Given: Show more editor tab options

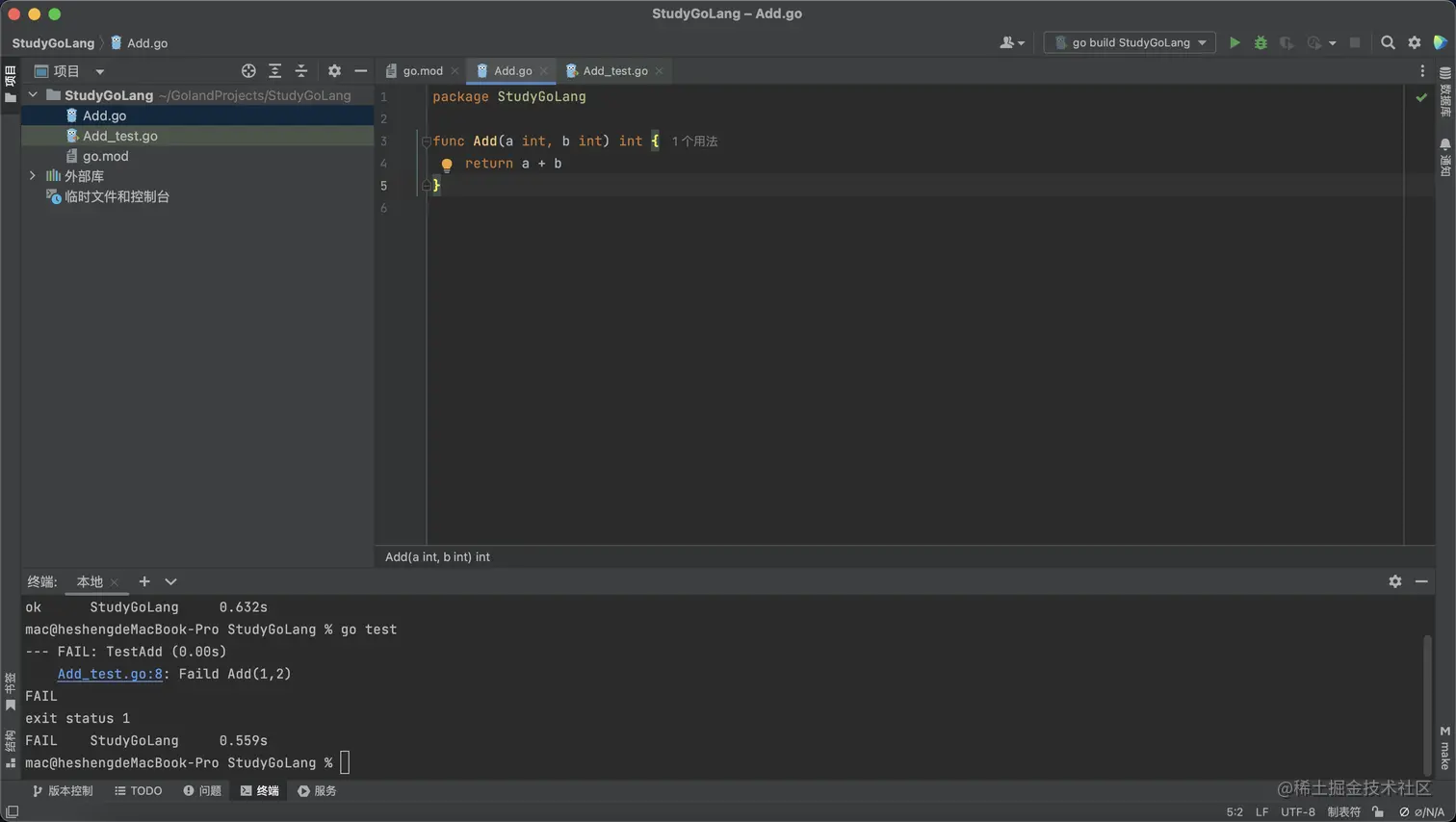Looking at the screenshot, I should pos(1422,71).
